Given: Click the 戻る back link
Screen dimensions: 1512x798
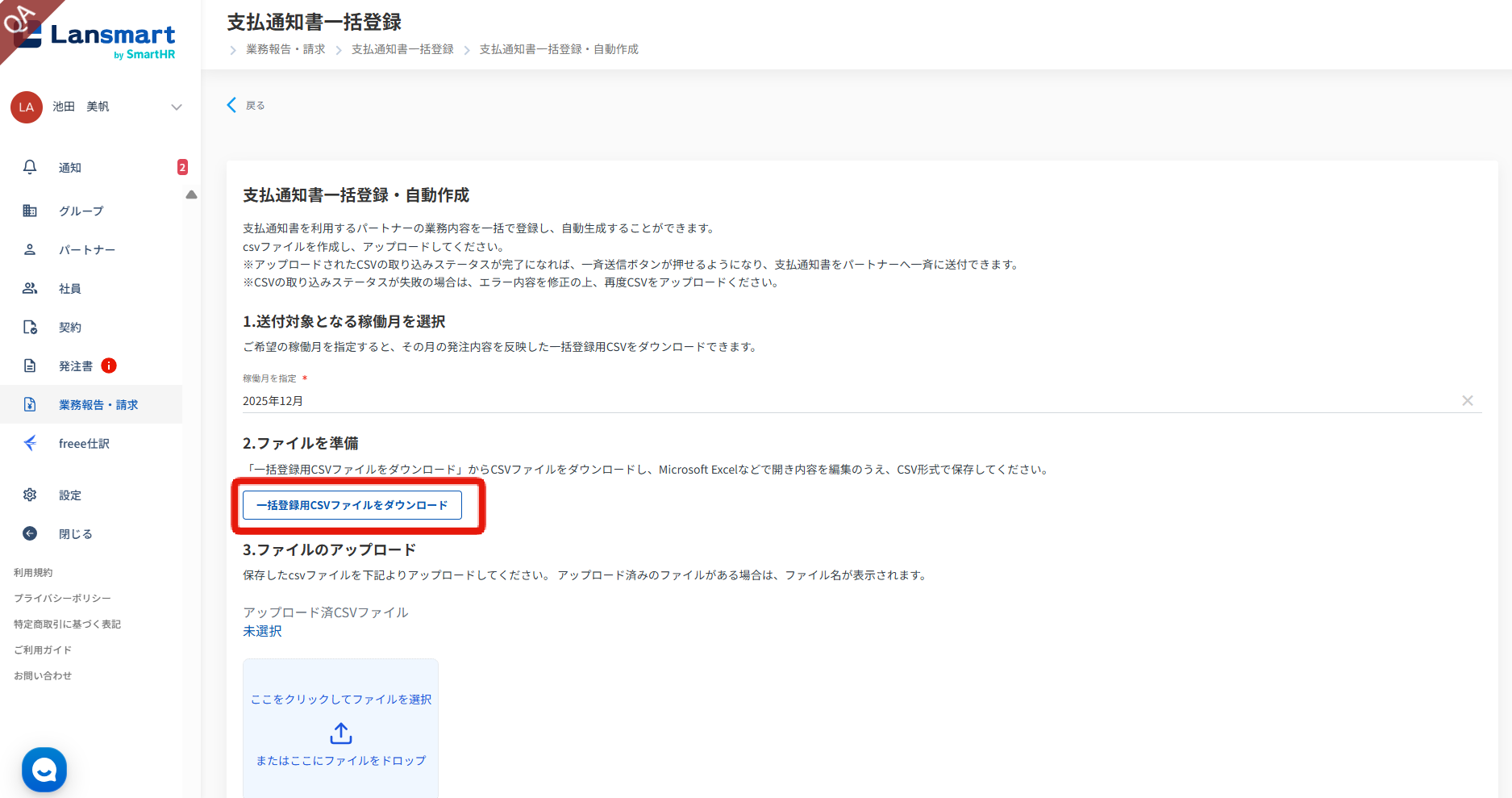Looking at the screenshot, I should (255, 106).
